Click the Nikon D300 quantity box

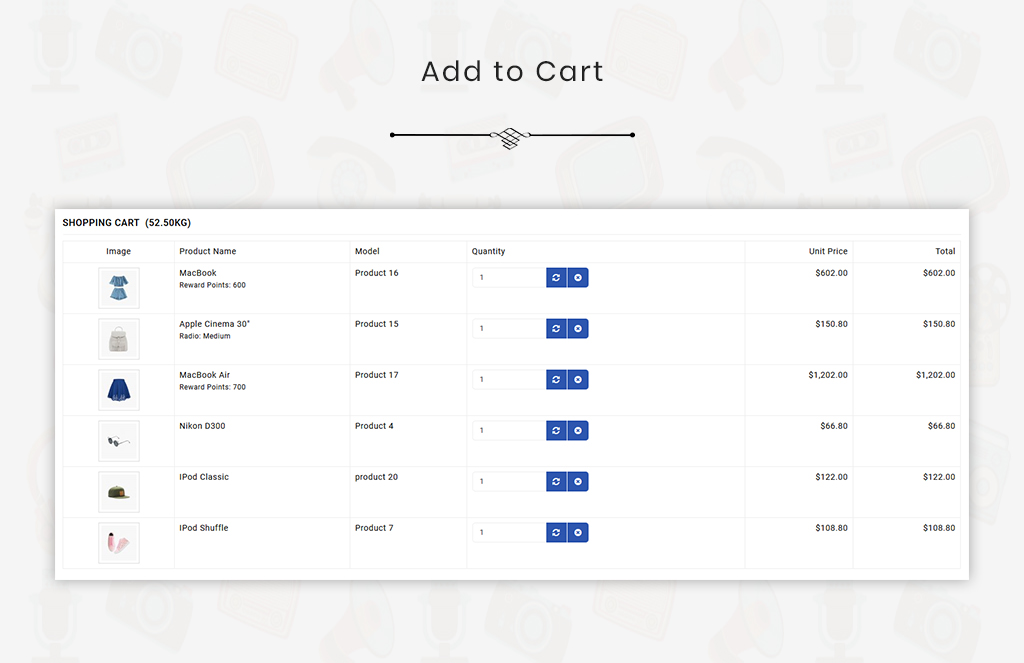click(x=509, y=430)
